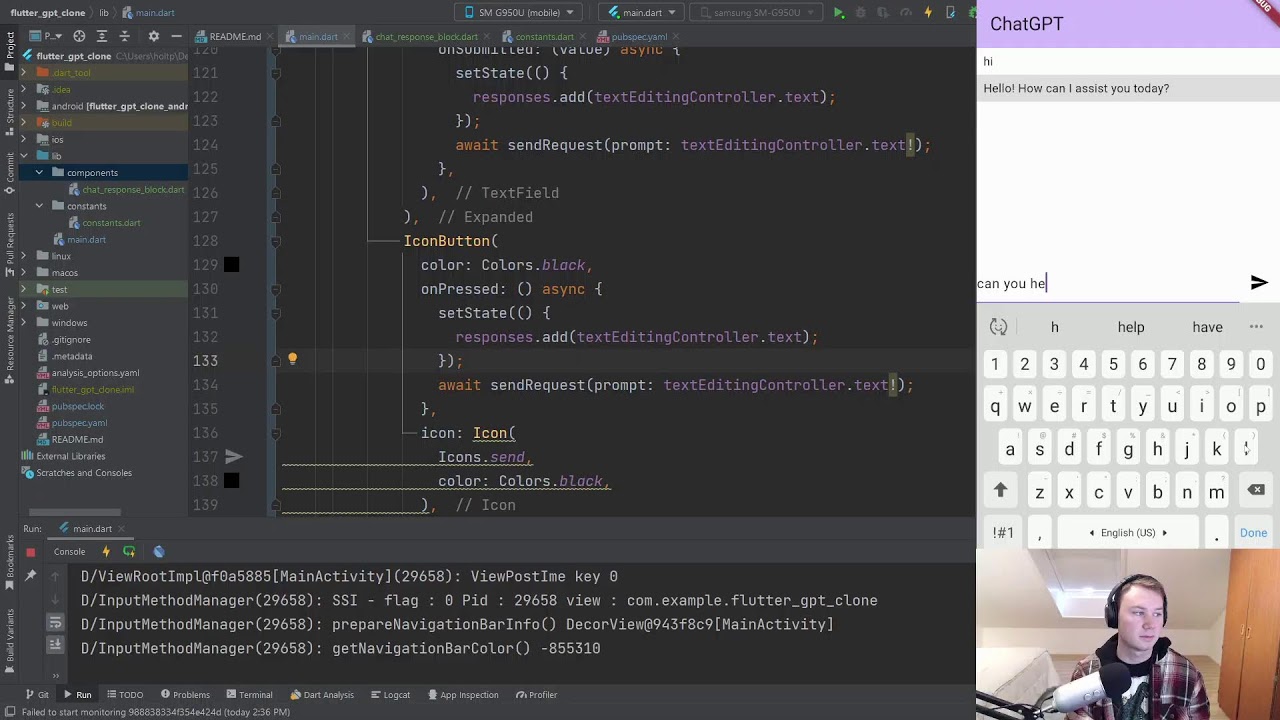Screen dimensions: 1280x720
Task: Expand the windows folder
Action: (24, 323)
